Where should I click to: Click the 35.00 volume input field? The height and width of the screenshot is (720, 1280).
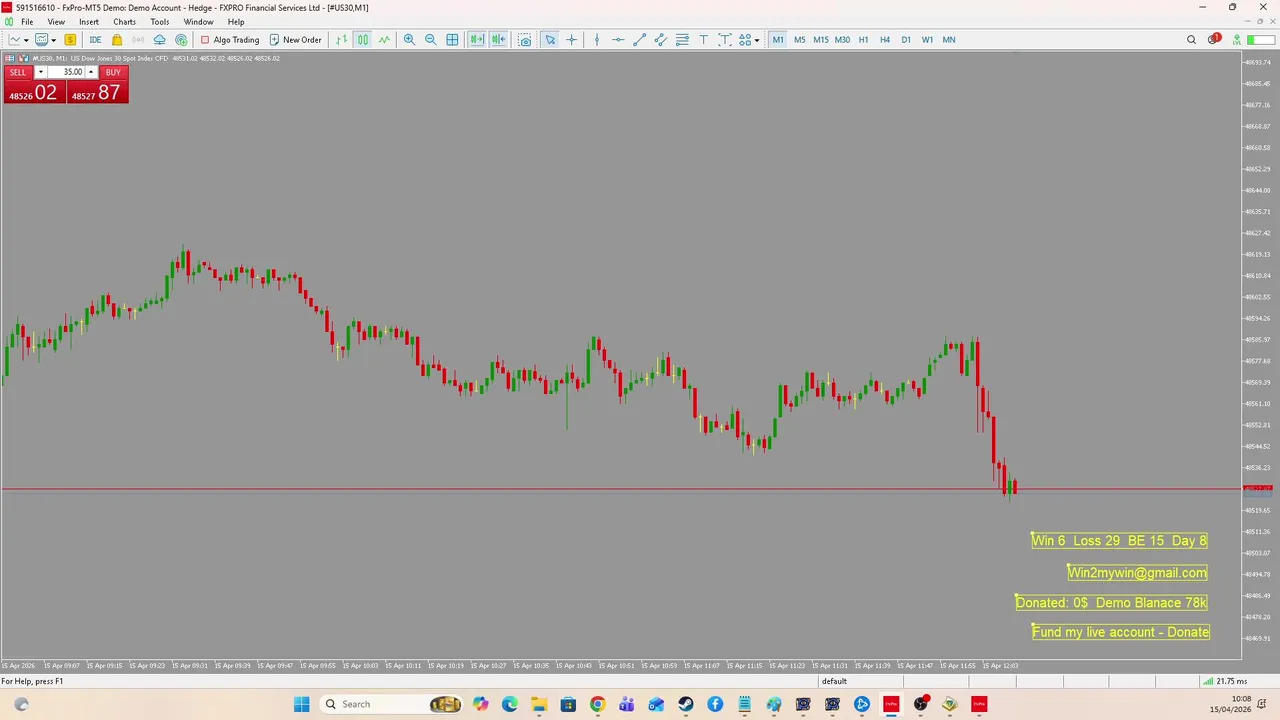(66, 72)
